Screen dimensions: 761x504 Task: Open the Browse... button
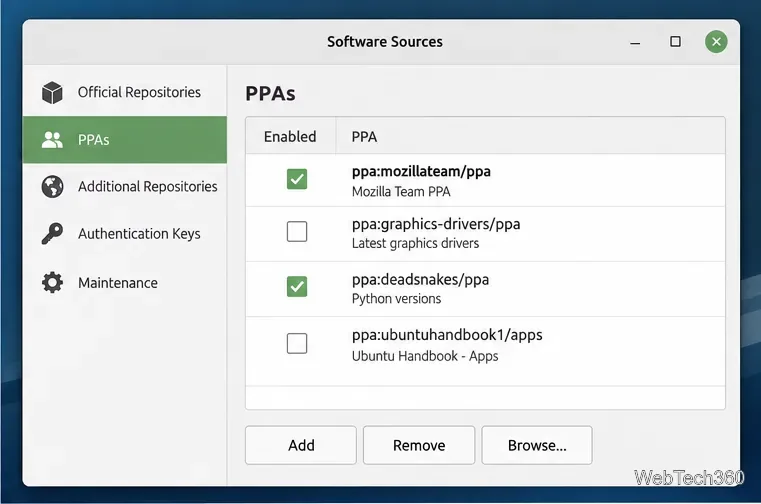537,445
